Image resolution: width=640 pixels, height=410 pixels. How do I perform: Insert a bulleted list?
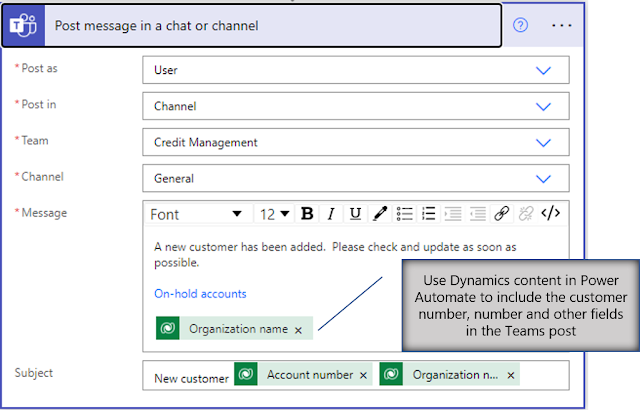tap(405, 213)
